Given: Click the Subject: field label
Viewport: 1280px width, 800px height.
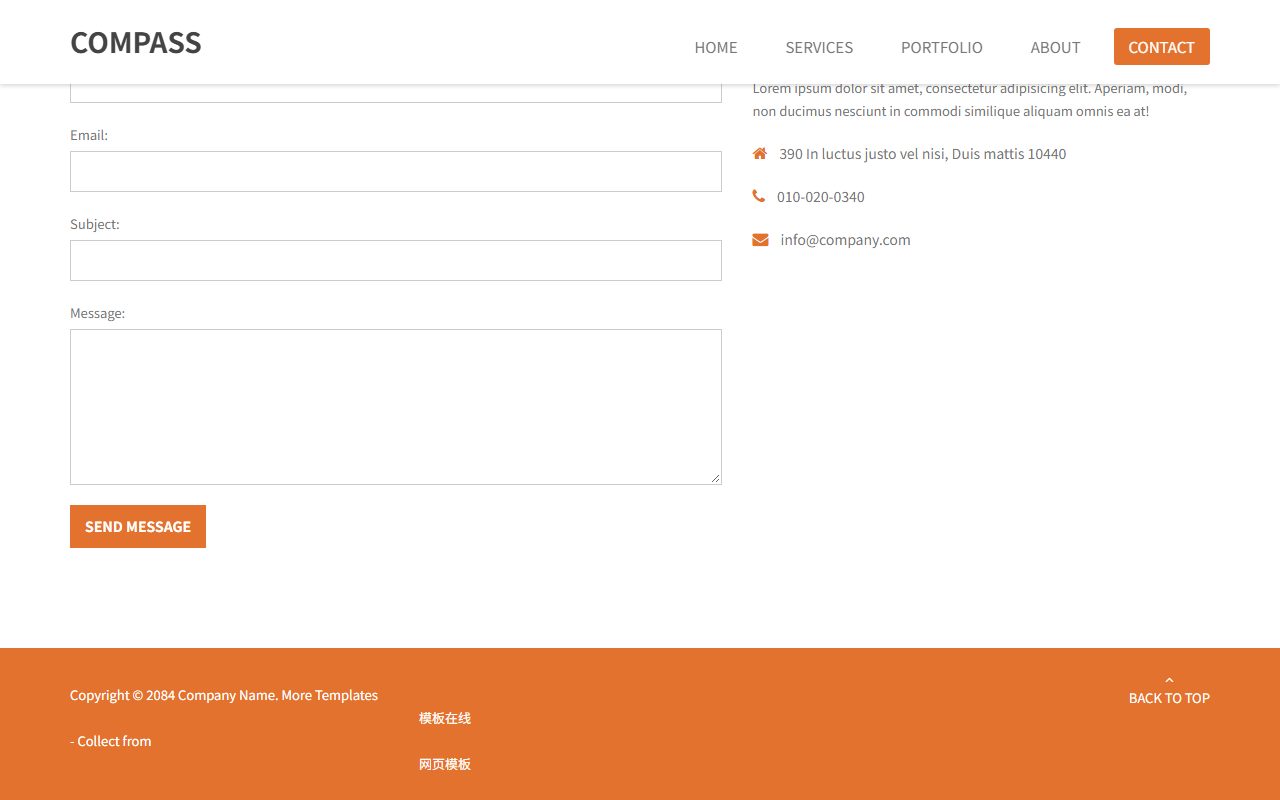Looking at the screenshot, I should pyautogui.click(x=95, y=224).
